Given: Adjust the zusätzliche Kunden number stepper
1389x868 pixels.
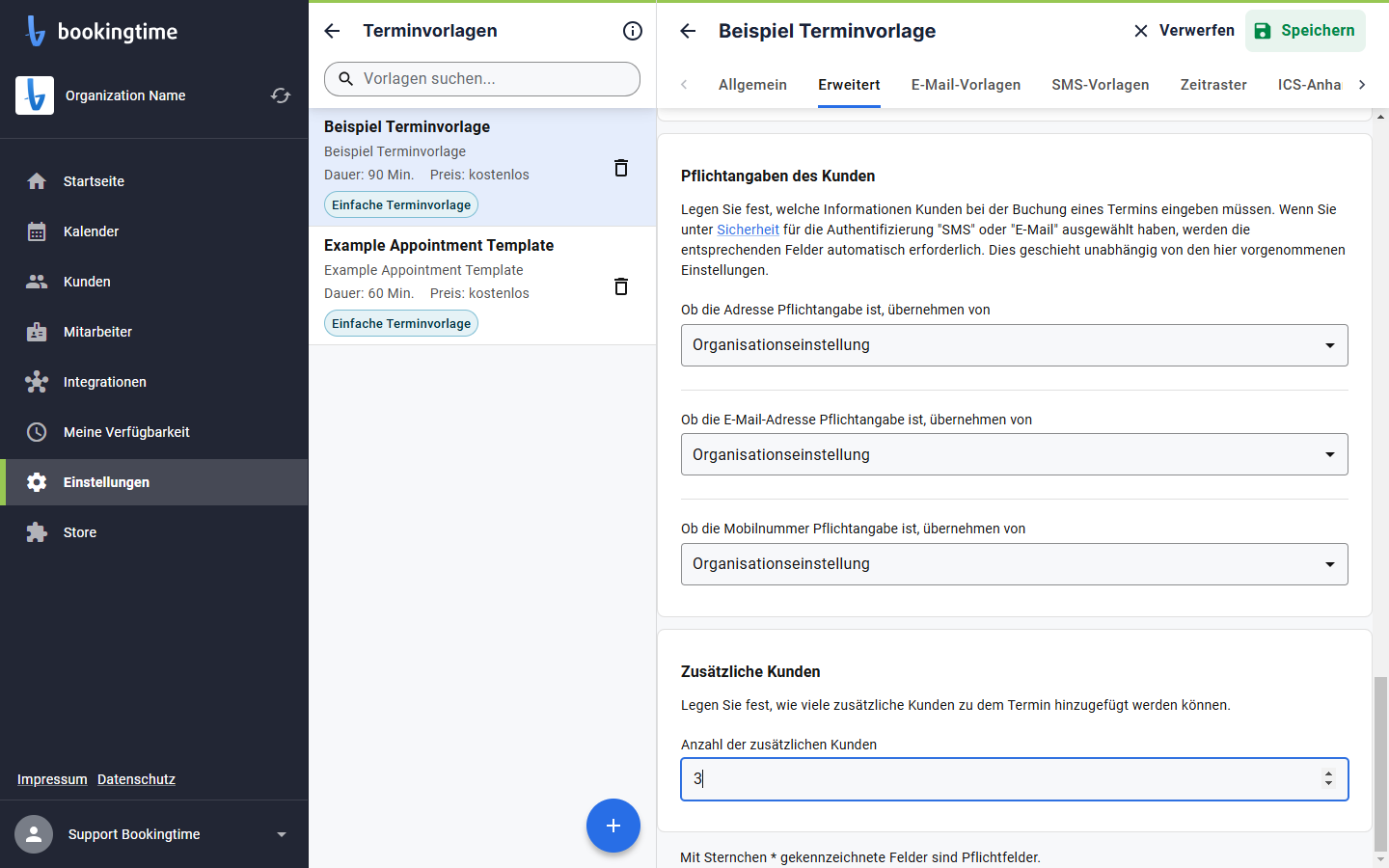Looking at the screenshot, I should click(x=1328, y=778).
